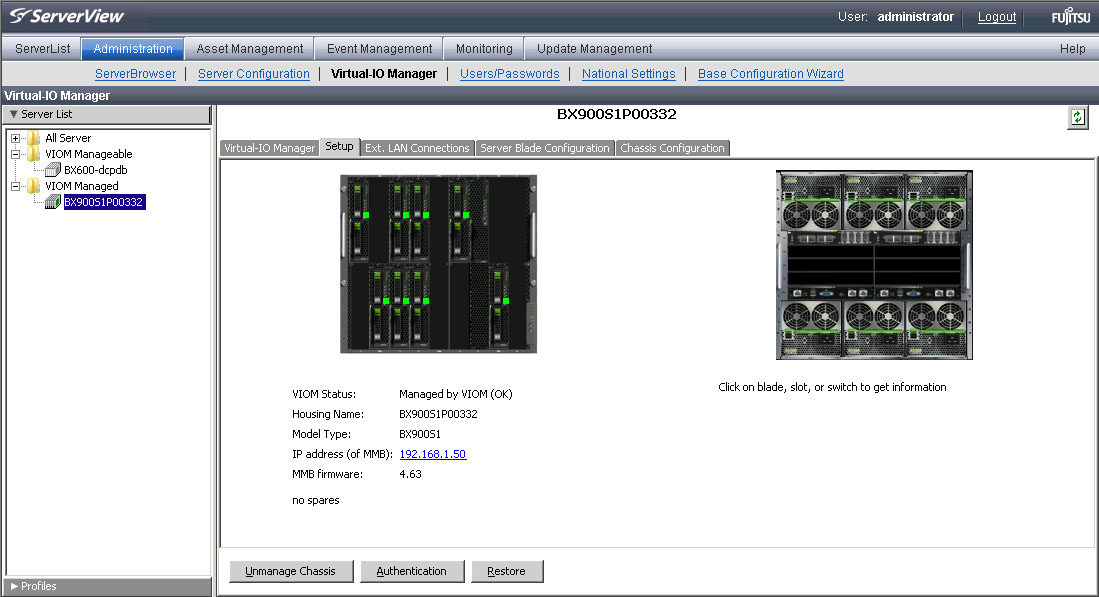This screenshot has width=1099, height=597.
Task: Collapse the VIOM Managed tree node
Action: pos(15,186)
